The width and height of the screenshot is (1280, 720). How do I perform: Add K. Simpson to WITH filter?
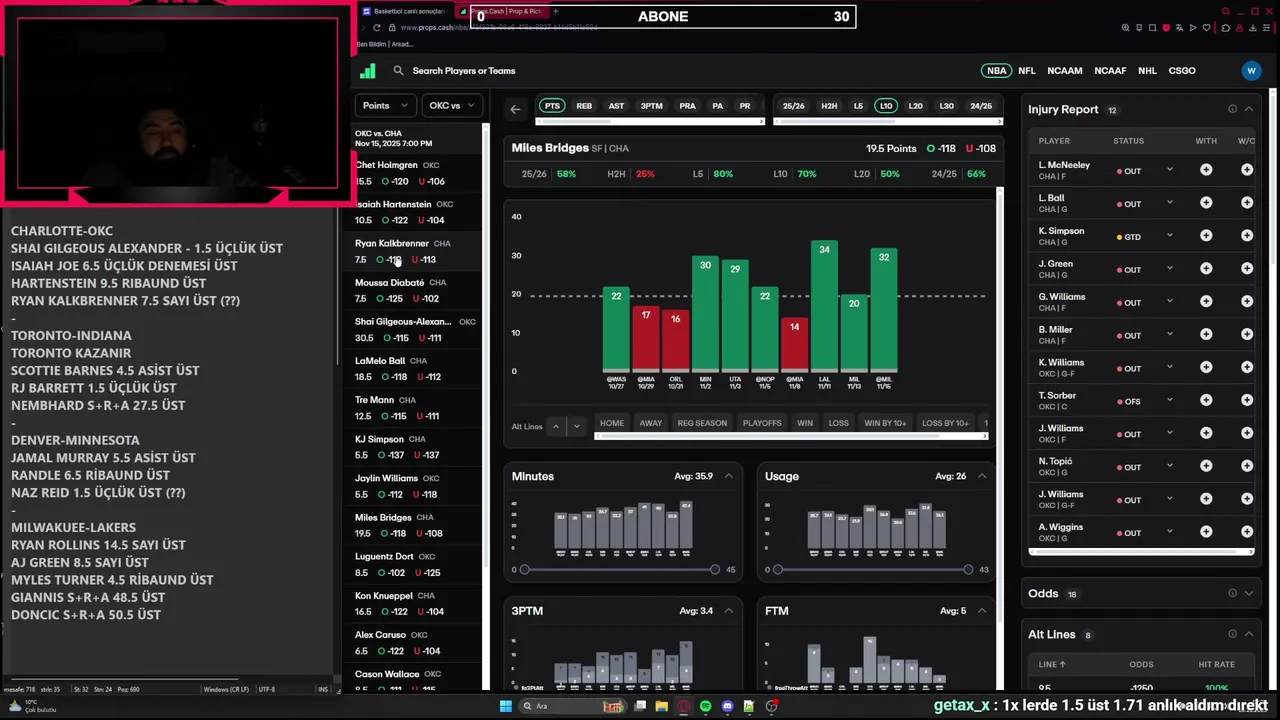click(1206, 236)
